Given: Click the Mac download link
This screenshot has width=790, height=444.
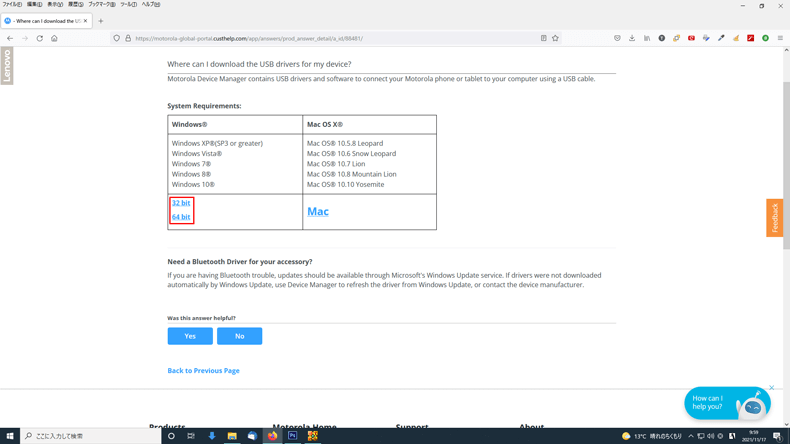Looking at the screenshot, I should (x=318, y=212).
